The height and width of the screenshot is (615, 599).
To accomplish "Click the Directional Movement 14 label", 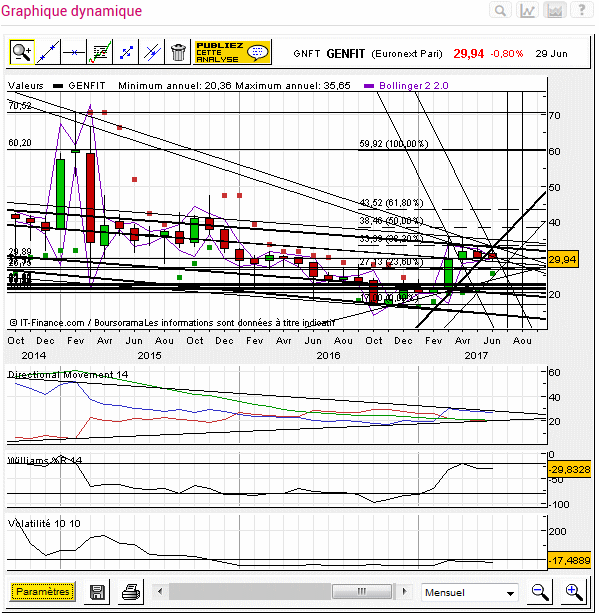I will pyautogui.click(x=68, y=375).
